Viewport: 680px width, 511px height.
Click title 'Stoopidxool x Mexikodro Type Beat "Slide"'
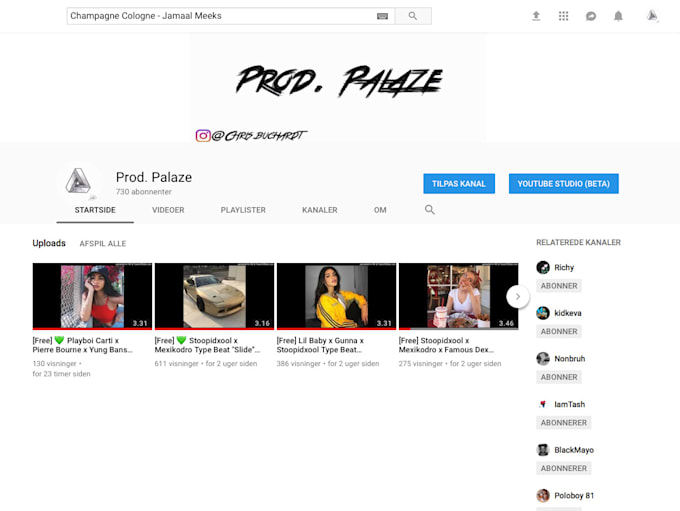(x=207, y=345)
